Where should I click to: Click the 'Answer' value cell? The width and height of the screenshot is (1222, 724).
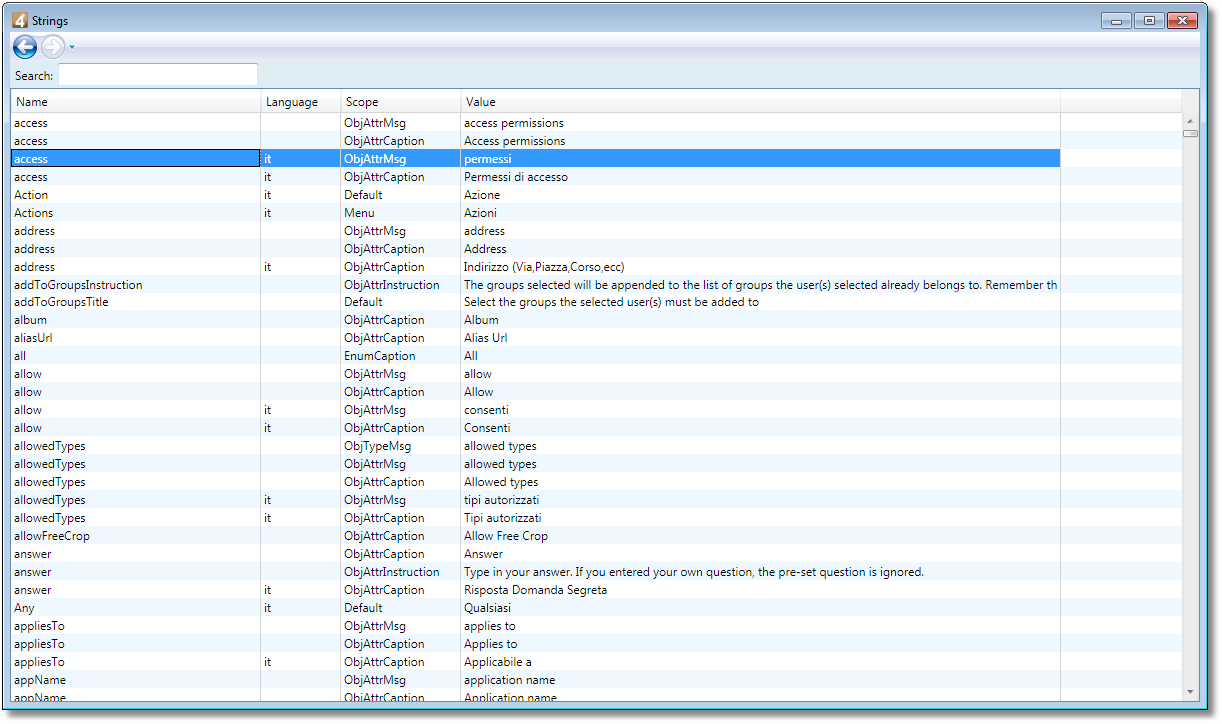pyautogui.click(x=760, y=554)
